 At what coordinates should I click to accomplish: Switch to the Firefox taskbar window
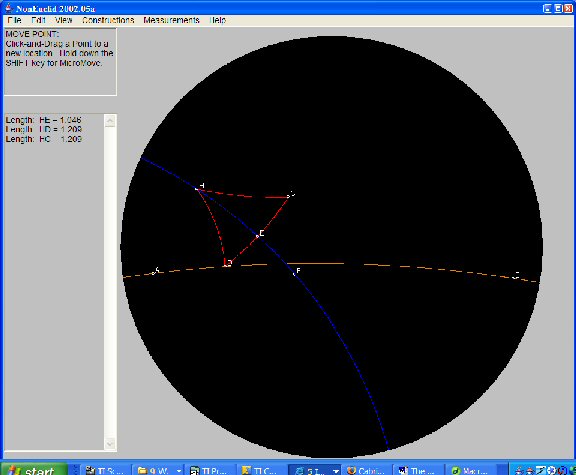366,471
